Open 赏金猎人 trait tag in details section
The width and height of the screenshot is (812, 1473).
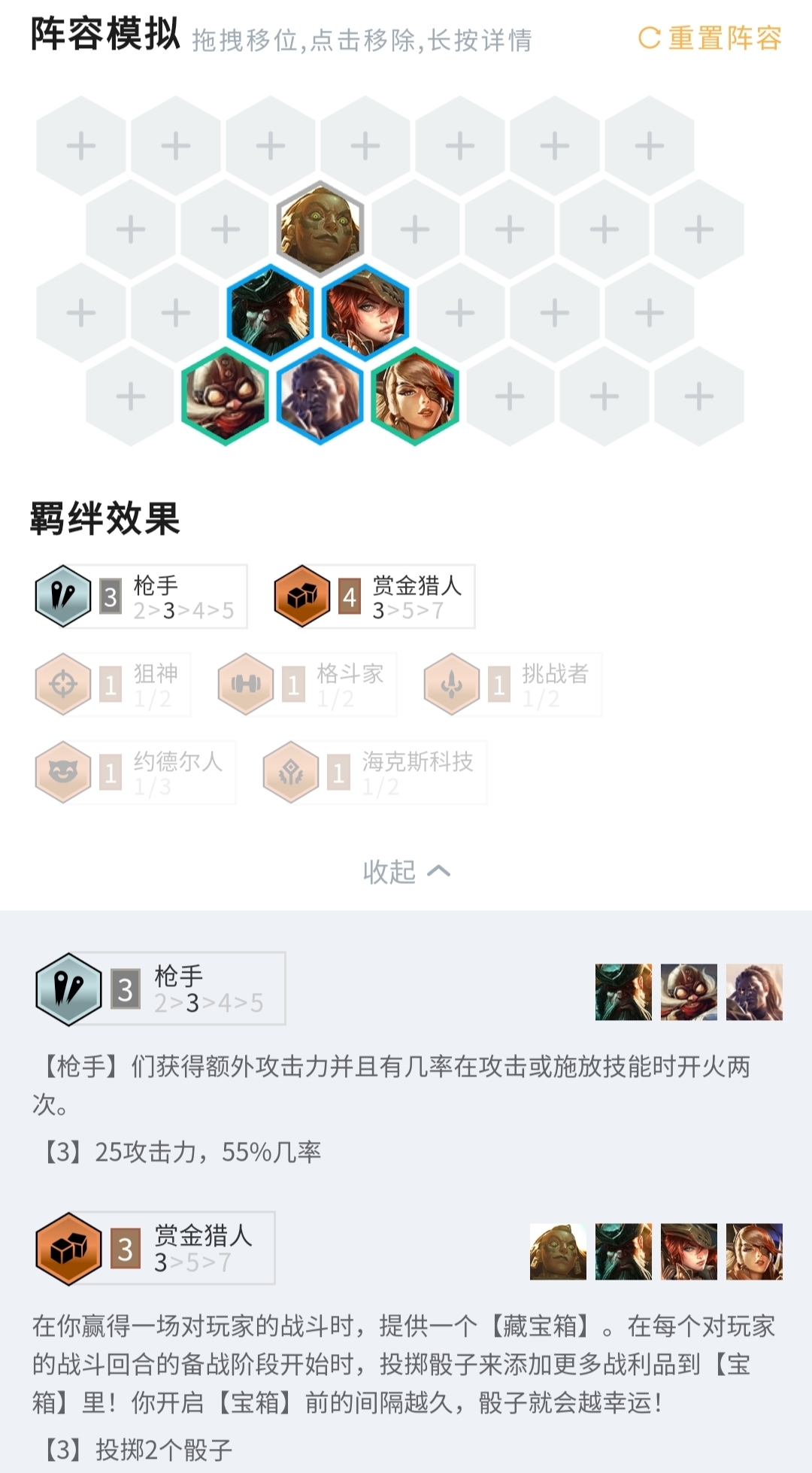tap(155, 1248)
